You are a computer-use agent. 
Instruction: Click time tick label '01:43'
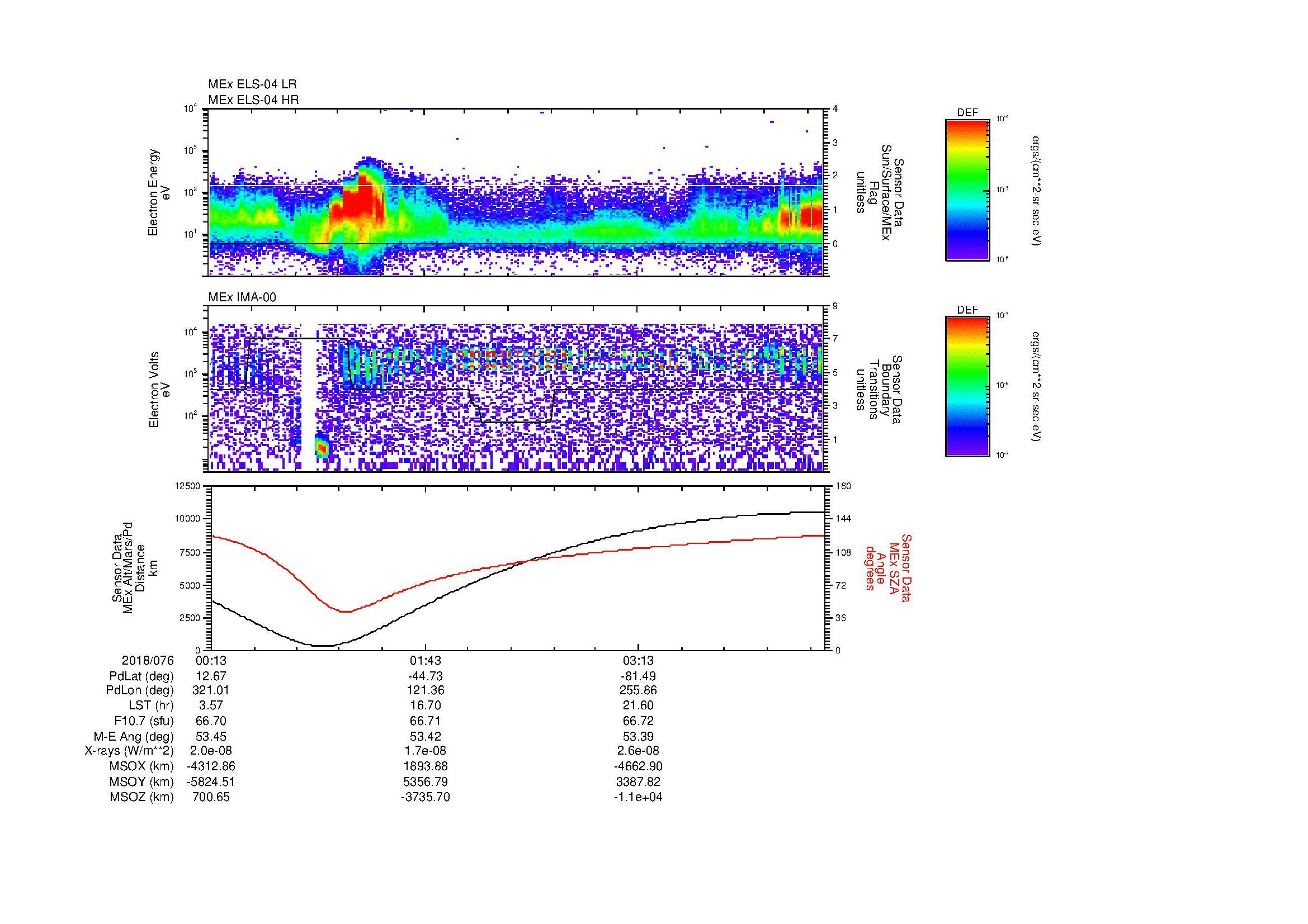pos(425,661)
